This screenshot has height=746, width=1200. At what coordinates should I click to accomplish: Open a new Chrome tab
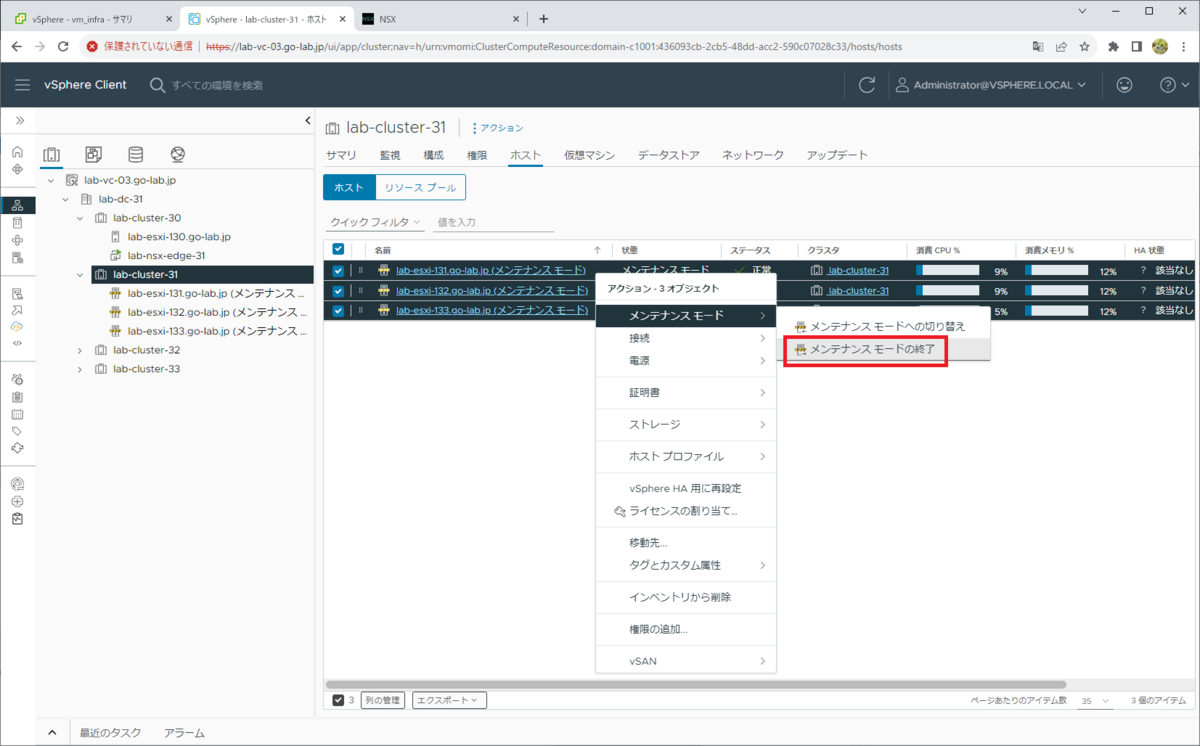(x=544, y=18)
